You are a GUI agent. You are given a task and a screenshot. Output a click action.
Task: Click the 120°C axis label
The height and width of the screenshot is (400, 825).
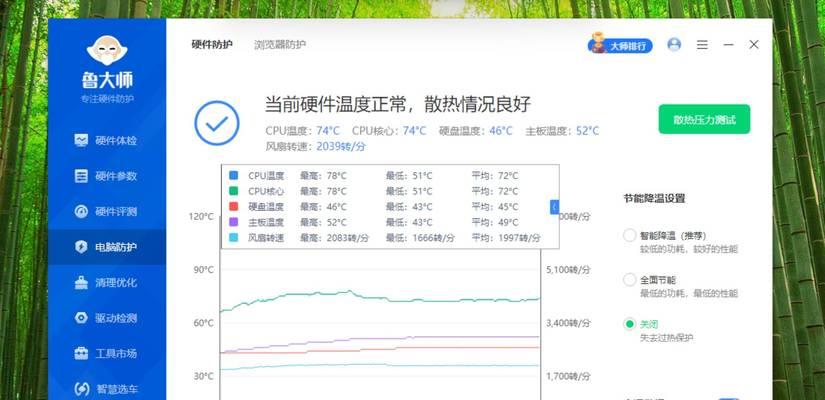[202, 216]
